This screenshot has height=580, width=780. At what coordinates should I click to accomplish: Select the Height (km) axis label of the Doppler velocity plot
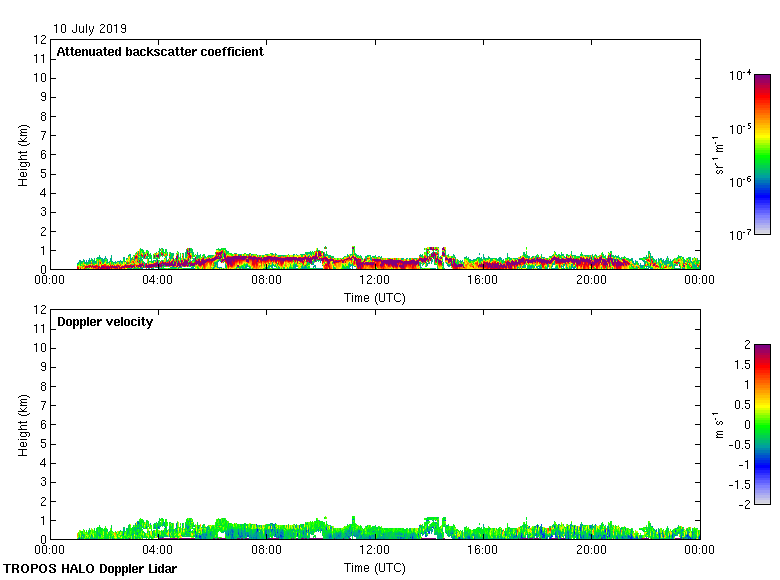23,424
